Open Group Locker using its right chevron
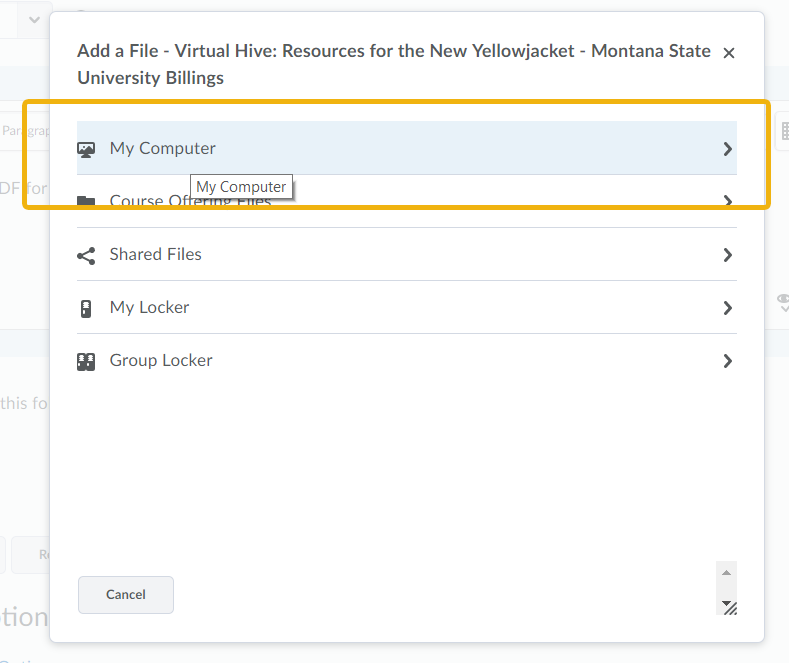Viewport: 789px width, 663px height. tap(727, 361)
